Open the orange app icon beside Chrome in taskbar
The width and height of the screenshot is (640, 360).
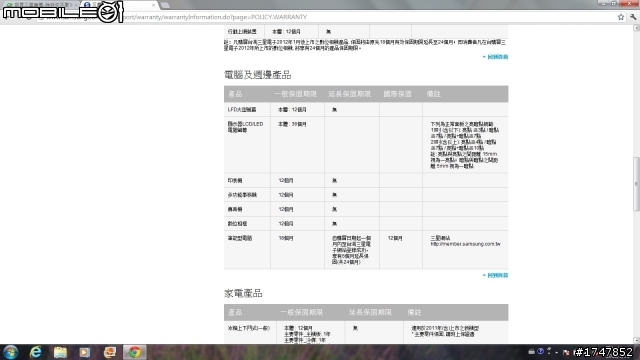(x=109, y=352)
